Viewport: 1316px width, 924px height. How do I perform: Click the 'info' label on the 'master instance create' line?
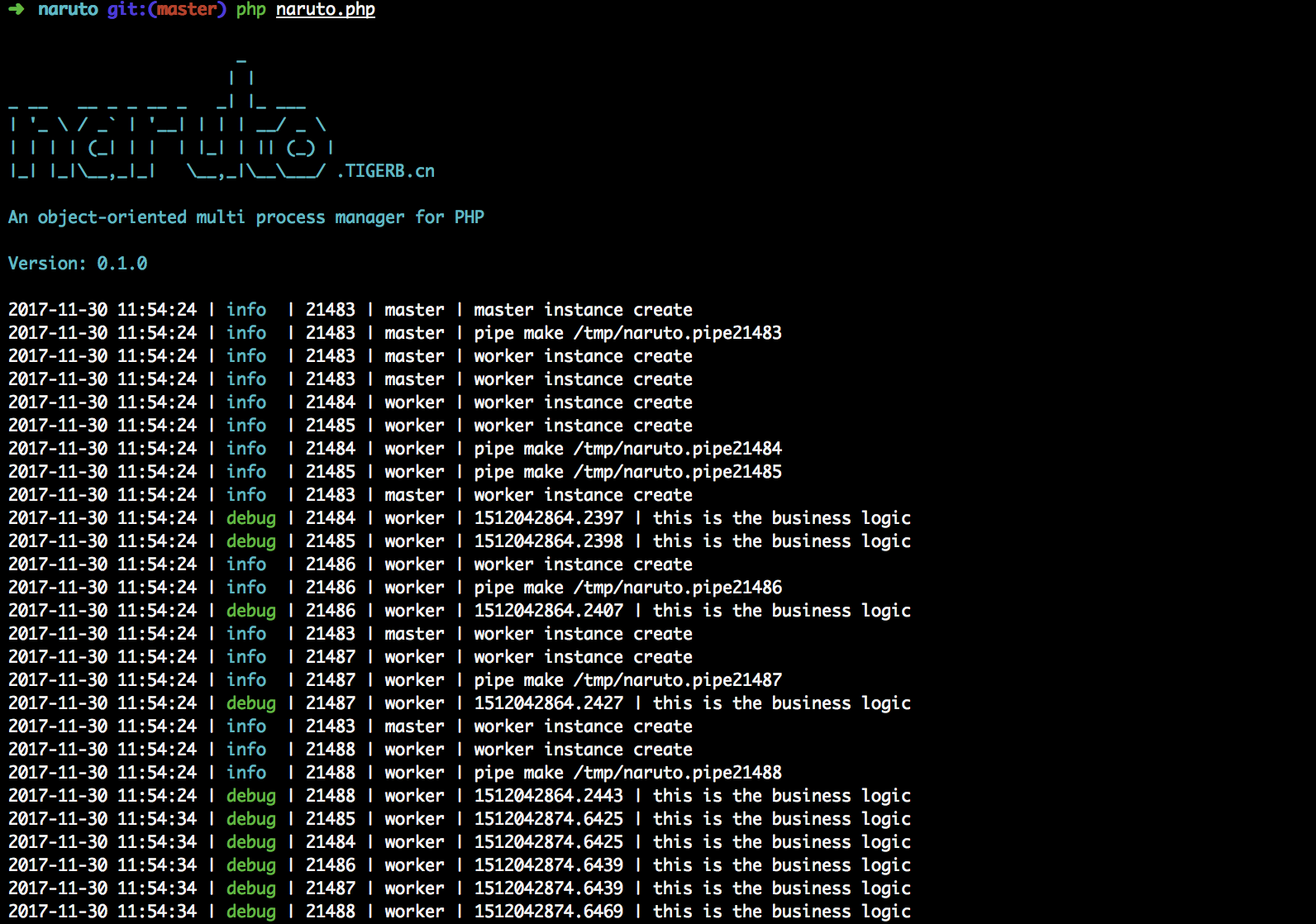coord(246,310)
